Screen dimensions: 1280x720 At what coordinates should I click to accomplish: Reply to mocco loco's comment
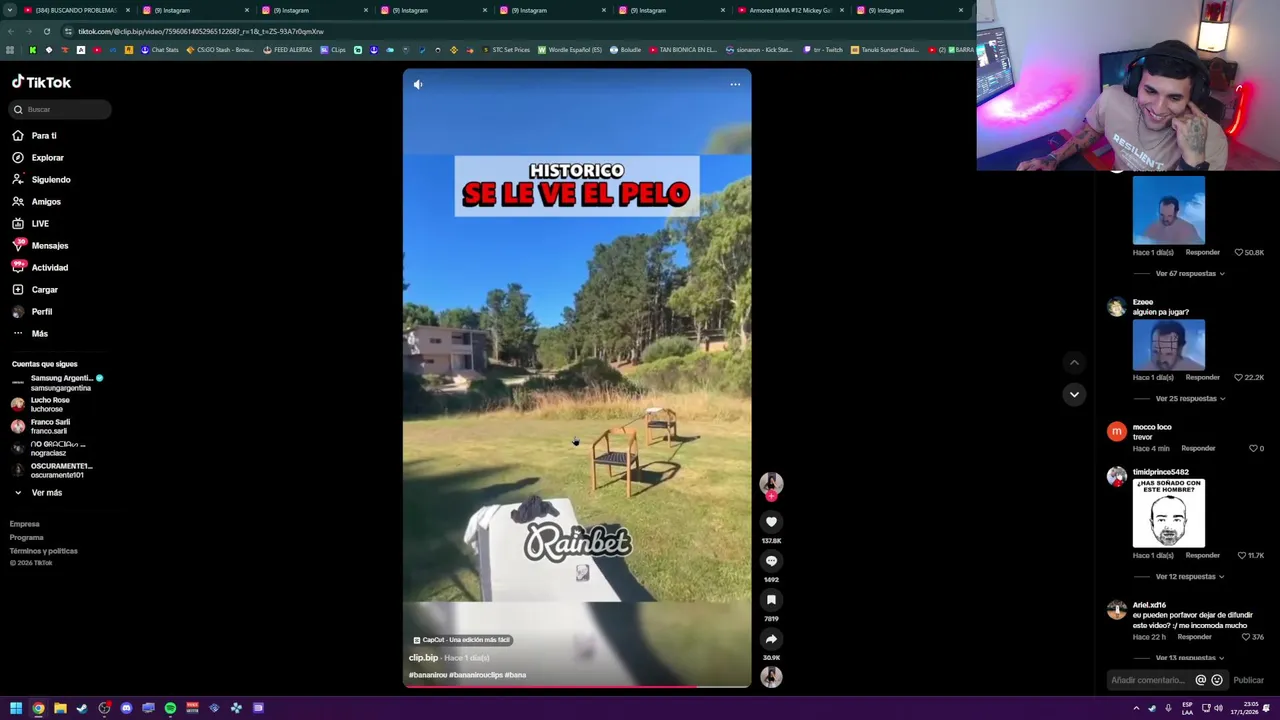point(1198,449)
